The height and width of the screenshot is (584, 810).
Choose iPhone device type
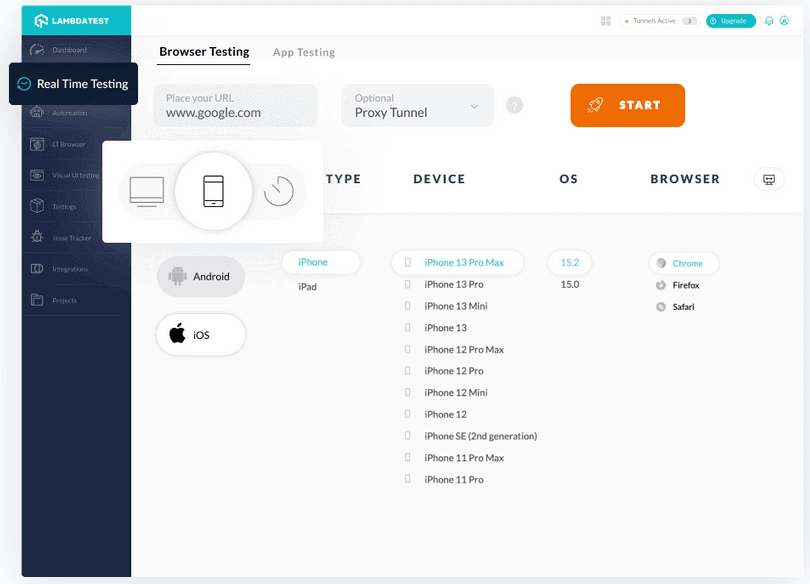click(x=321, y=262)
